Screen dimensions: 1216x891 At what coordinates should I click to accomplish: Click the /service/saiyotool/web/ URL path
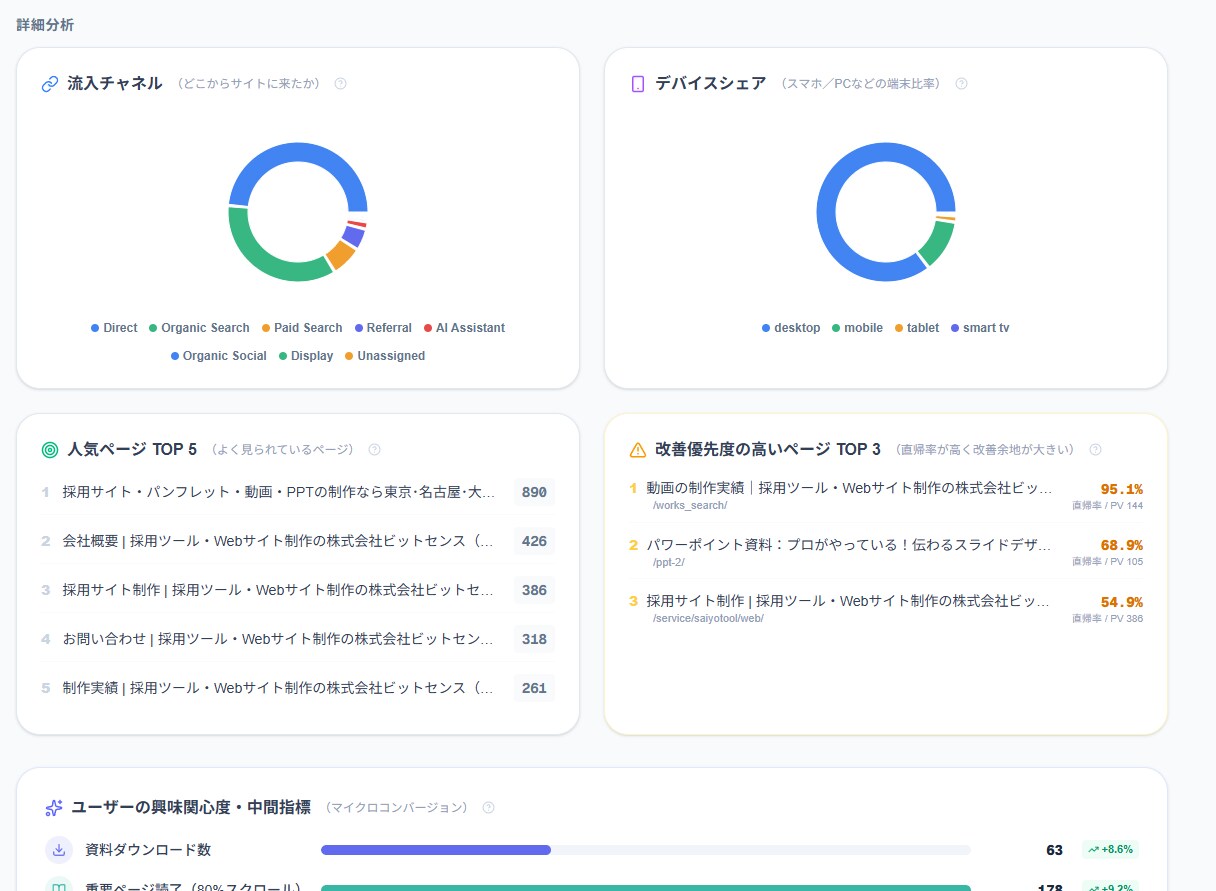(x=708, y=618)
